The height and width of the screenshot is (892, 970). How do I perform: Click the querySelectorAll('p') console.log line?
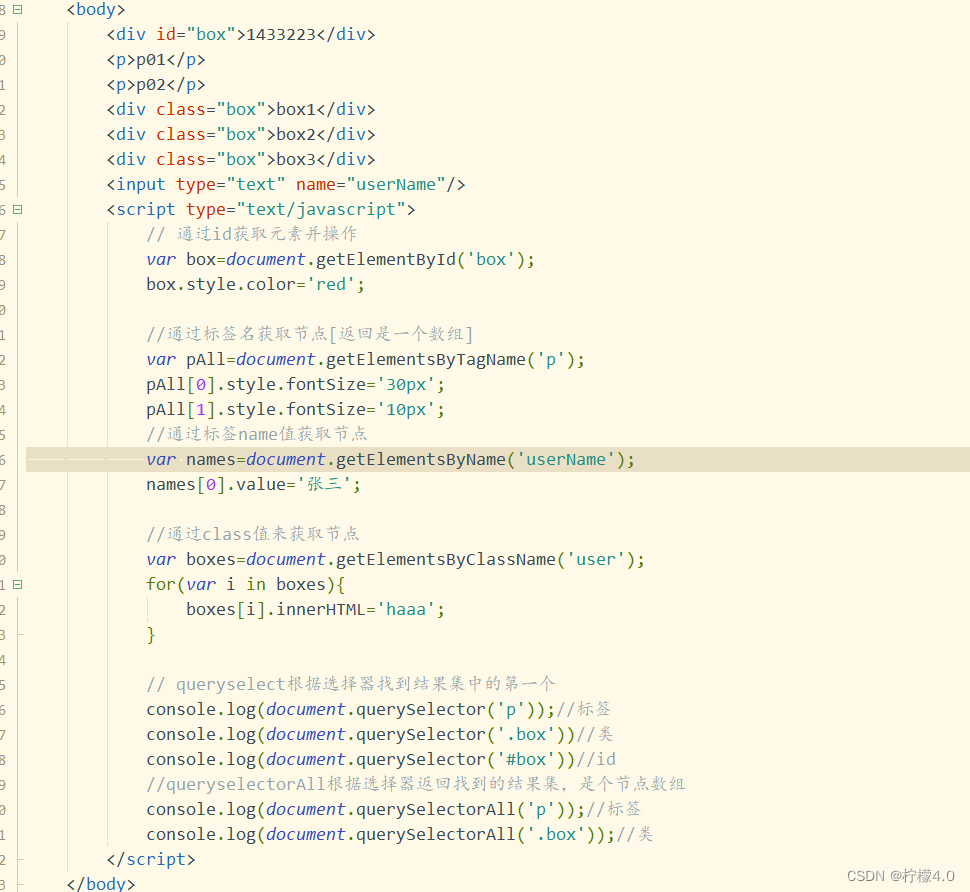point(393,810)
